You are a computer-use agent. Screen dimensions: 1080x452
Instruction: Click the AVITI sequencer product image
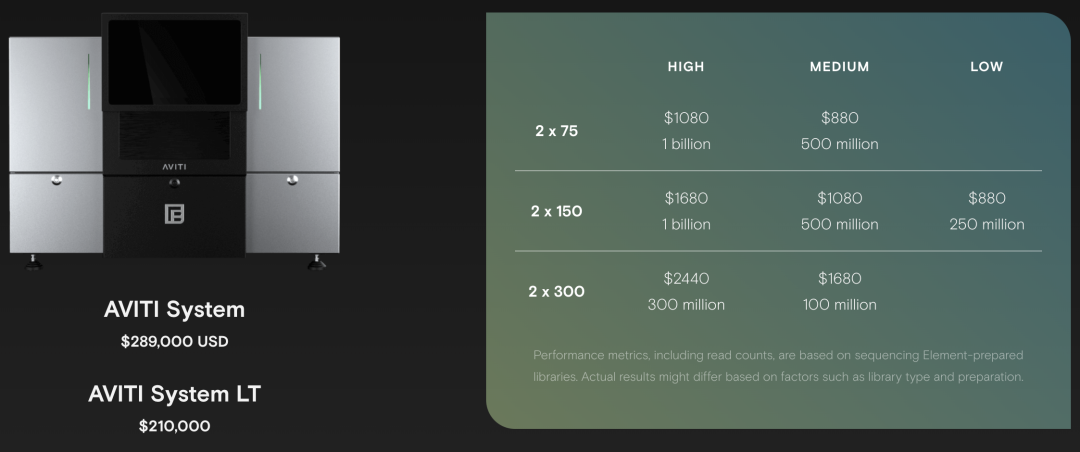(x=174, y=141)
